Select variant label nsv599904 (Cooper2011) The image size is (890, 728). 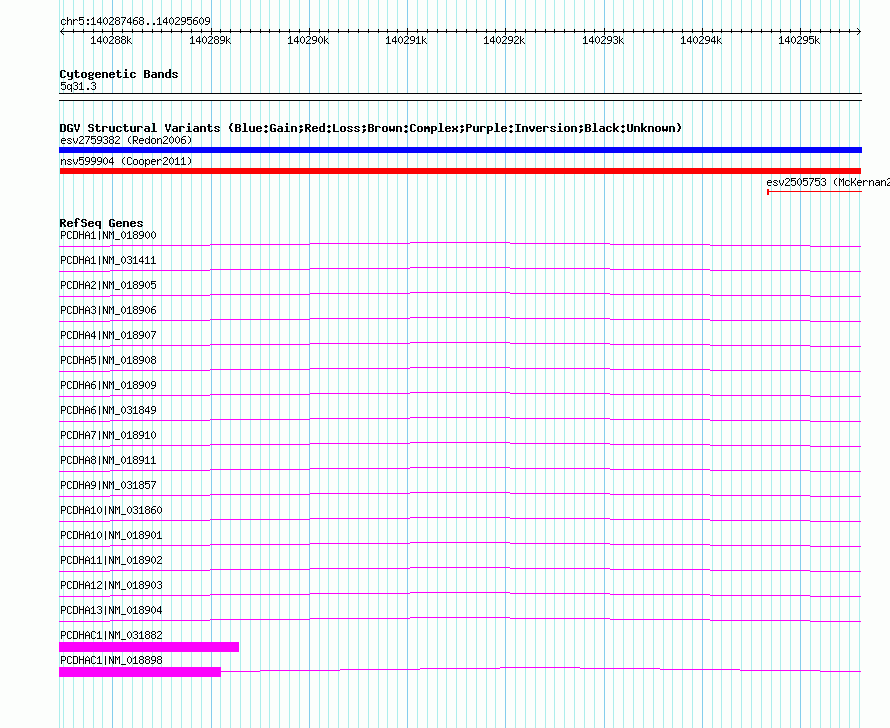tap(126, 161)
